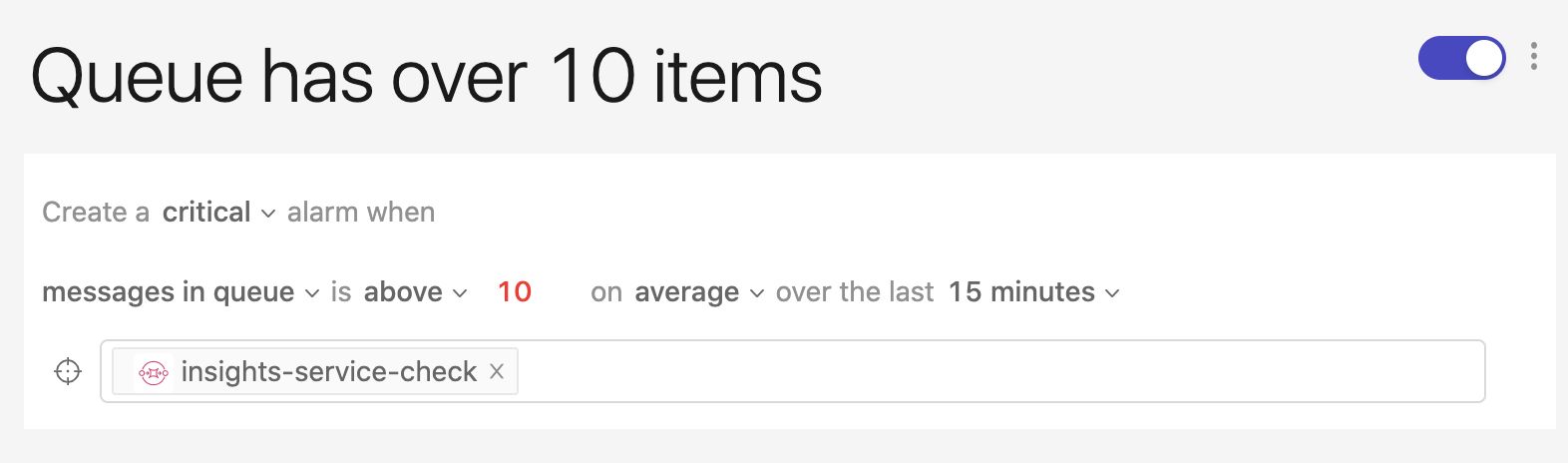The image size is (1568, 463).
Task: Click the Create a label text
Action: tap(96, 213)
